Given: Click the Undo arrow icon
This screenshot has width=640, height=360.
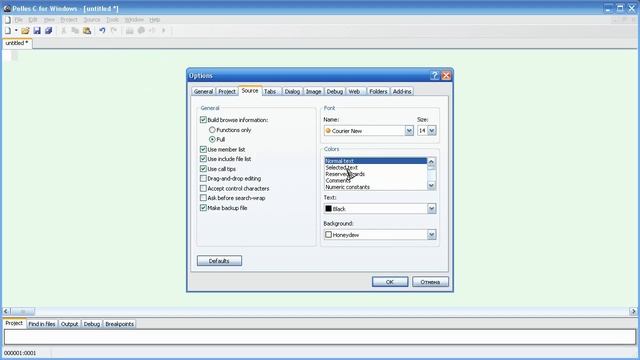Looking at the screenshot, I should pos(102,31).
